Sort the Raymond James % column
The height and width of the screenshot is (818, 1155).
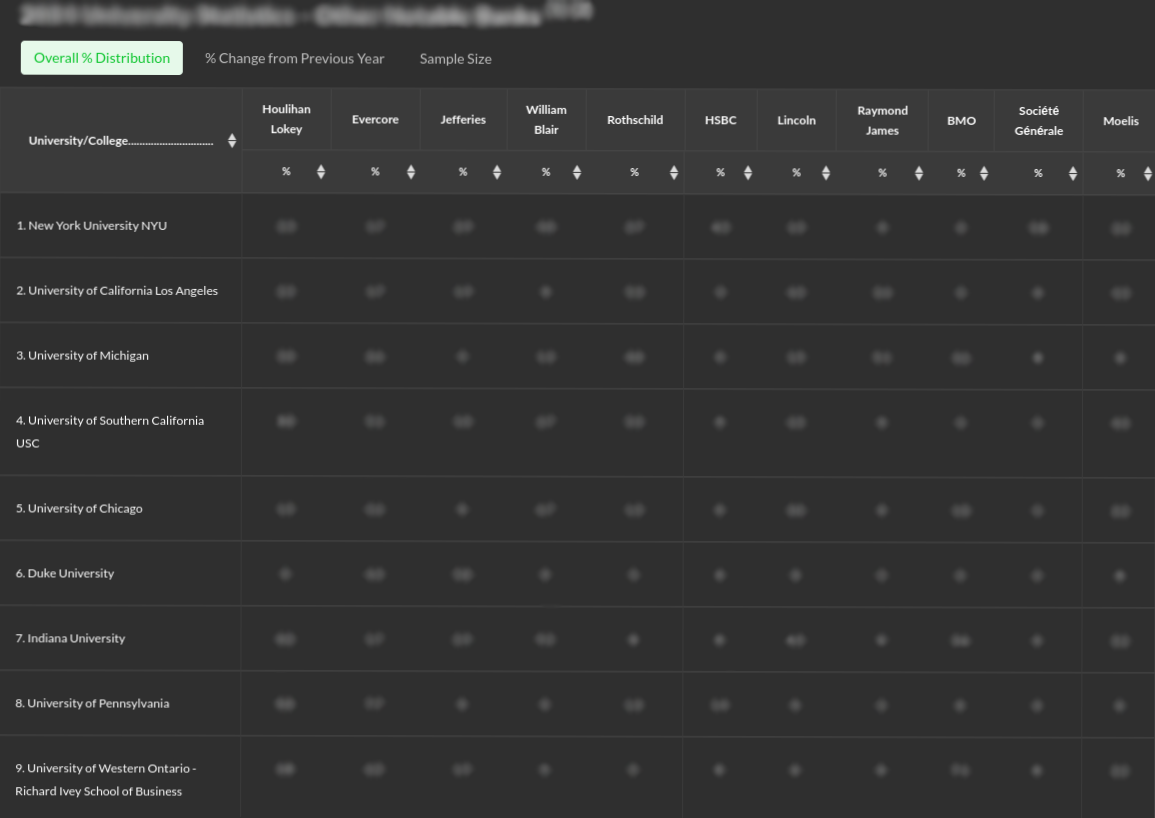[919, 172]
